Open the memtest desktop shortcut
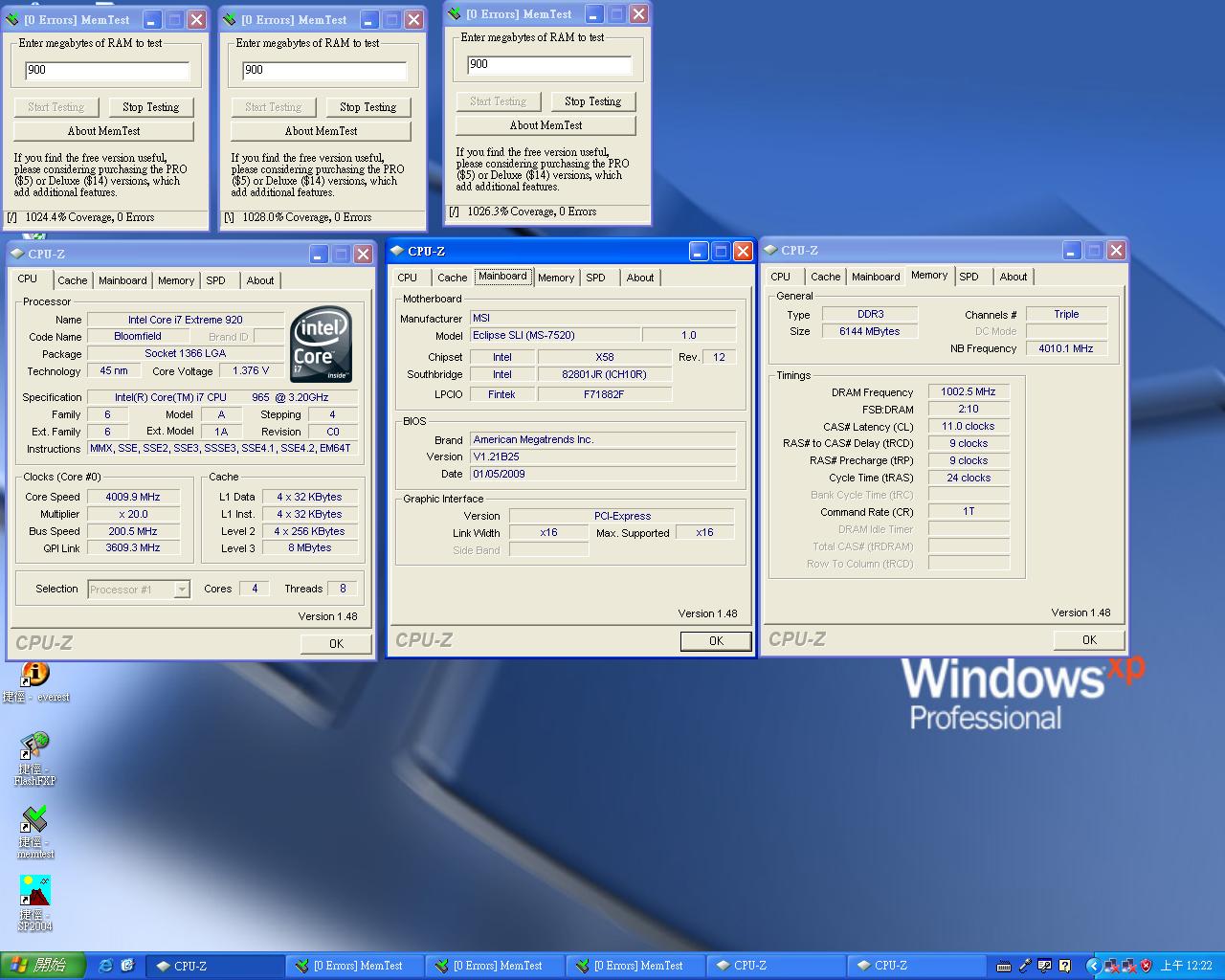This screenshot has height=980, width=1225. [34, 820]
